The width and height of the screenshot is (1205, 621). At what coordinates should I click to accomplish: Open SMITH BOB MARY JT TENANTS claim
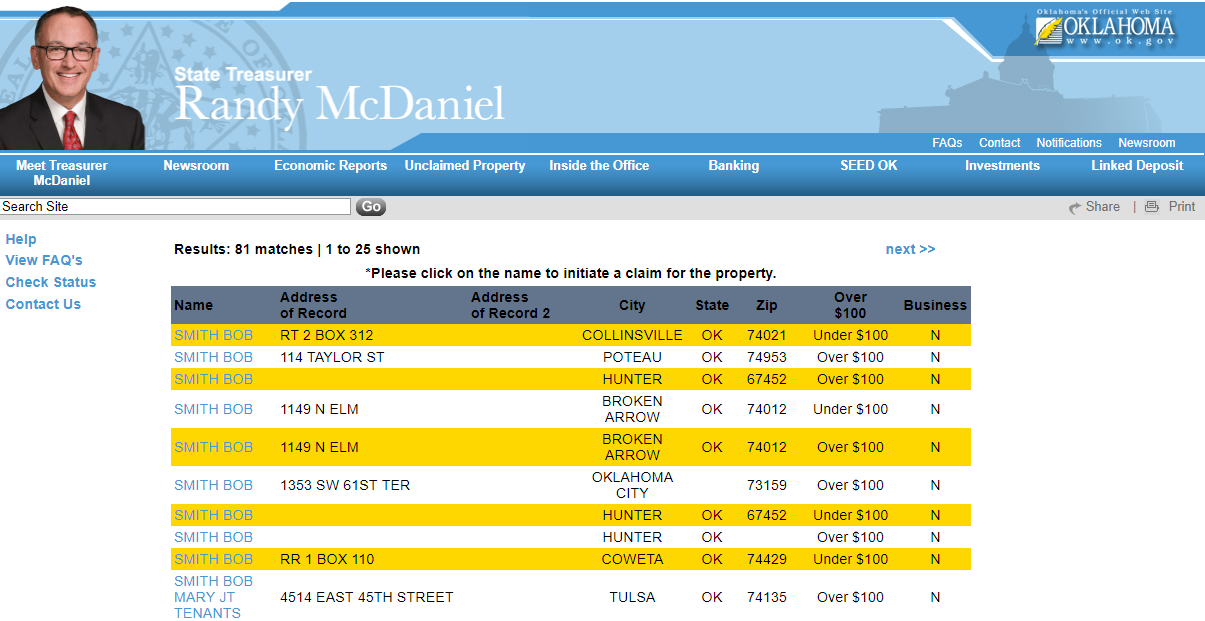tap(213, 597)
